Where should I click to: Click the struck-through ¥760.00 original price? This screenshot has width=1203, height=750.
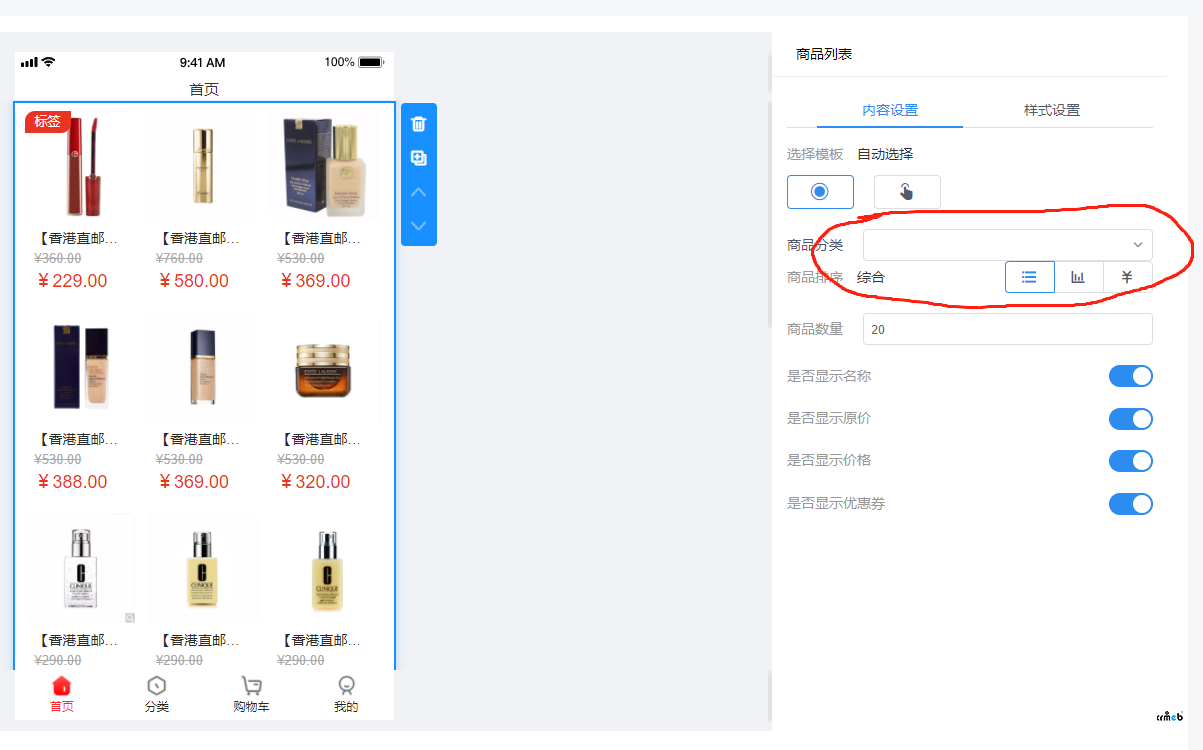click(180, 258)
